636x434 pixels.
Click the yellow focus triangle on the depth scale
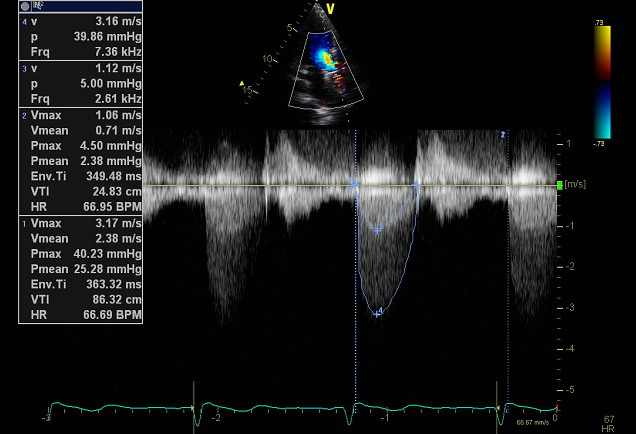[243, 84]
